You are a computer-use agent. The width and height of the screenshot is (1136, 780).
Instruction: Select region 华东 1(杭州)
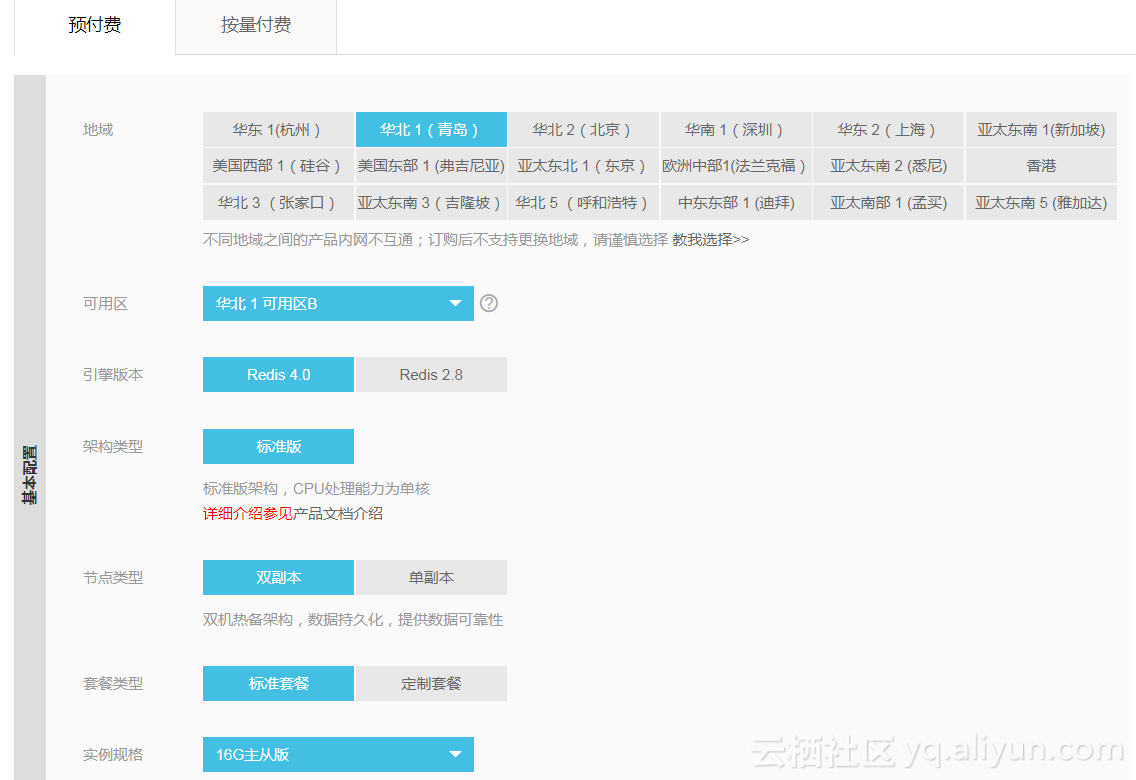278,130
